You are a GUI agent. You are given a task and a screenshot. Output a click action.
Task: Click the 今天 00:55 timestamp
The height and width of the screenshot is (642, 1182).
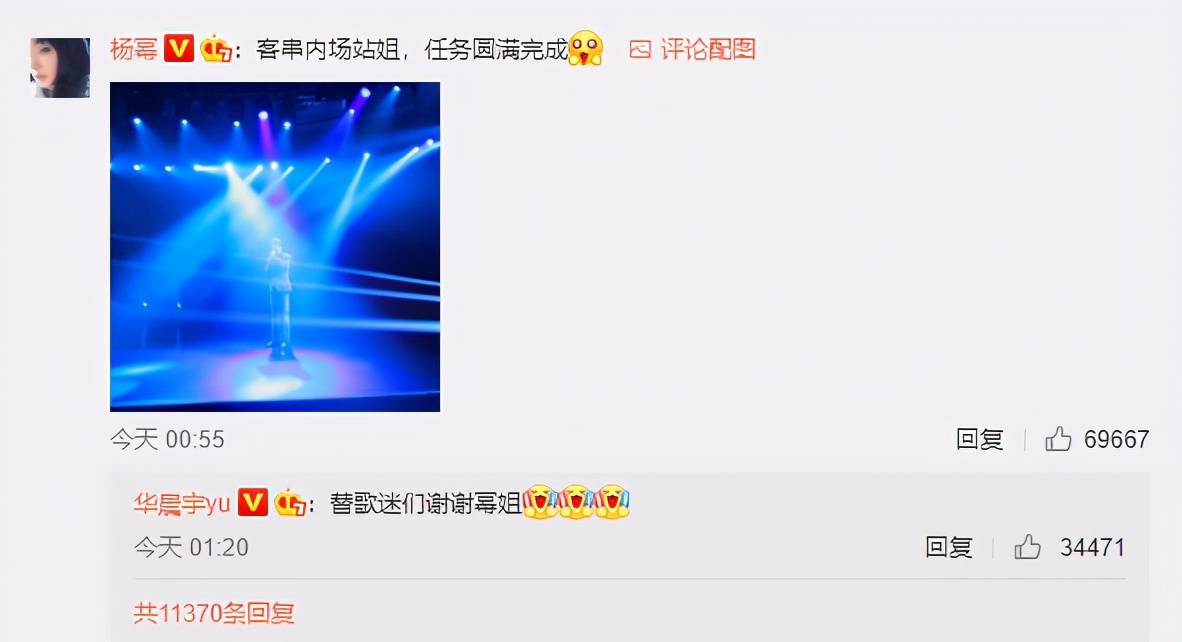(167, 439)
